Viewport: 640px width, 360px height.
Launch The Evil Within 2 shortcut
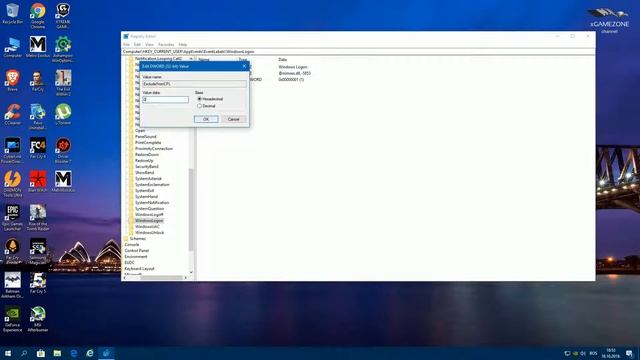(x=63, y=83)
